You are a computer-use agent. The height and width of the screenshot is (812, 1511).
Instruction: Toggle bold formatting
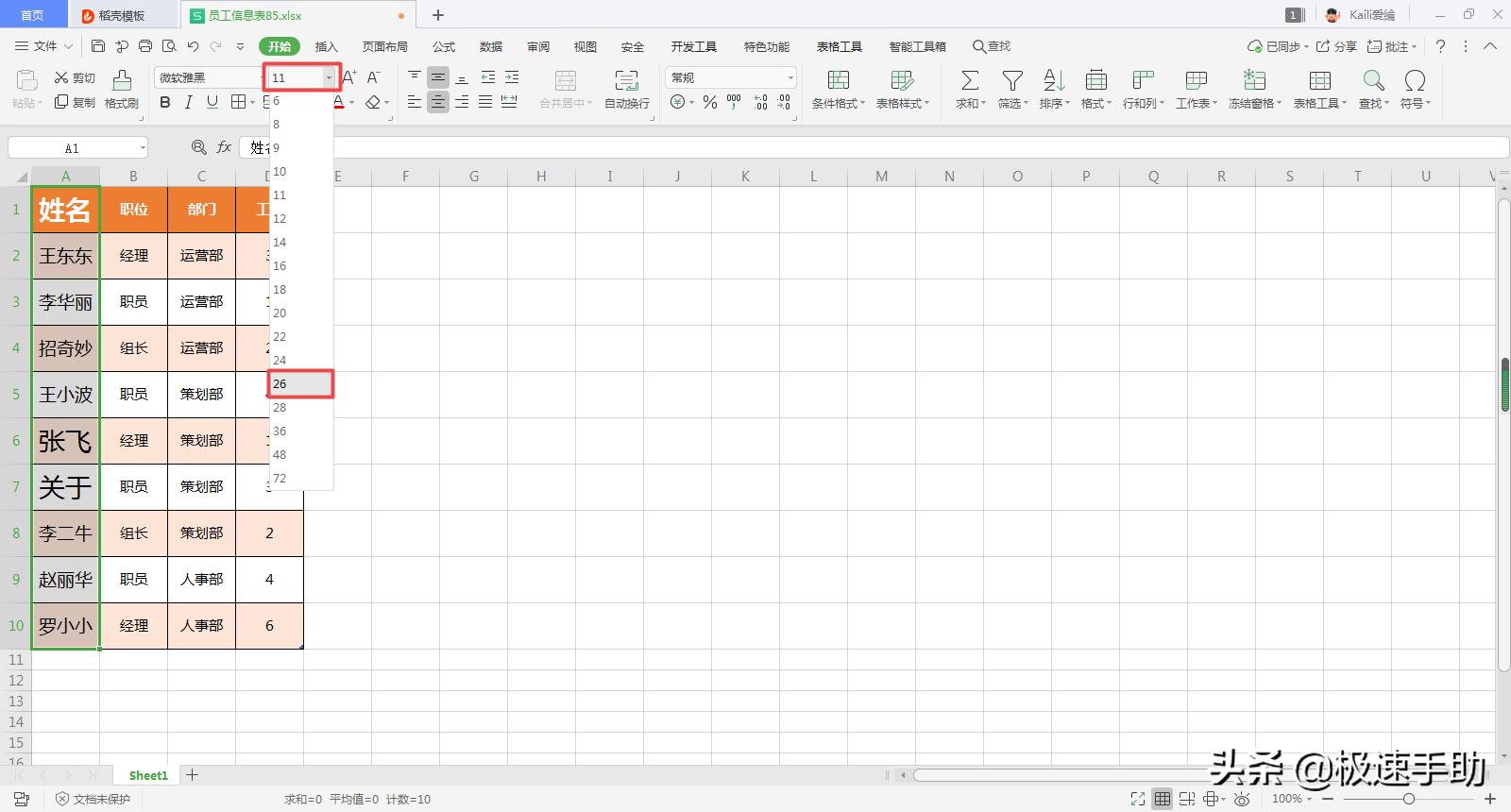pos(165,102)
